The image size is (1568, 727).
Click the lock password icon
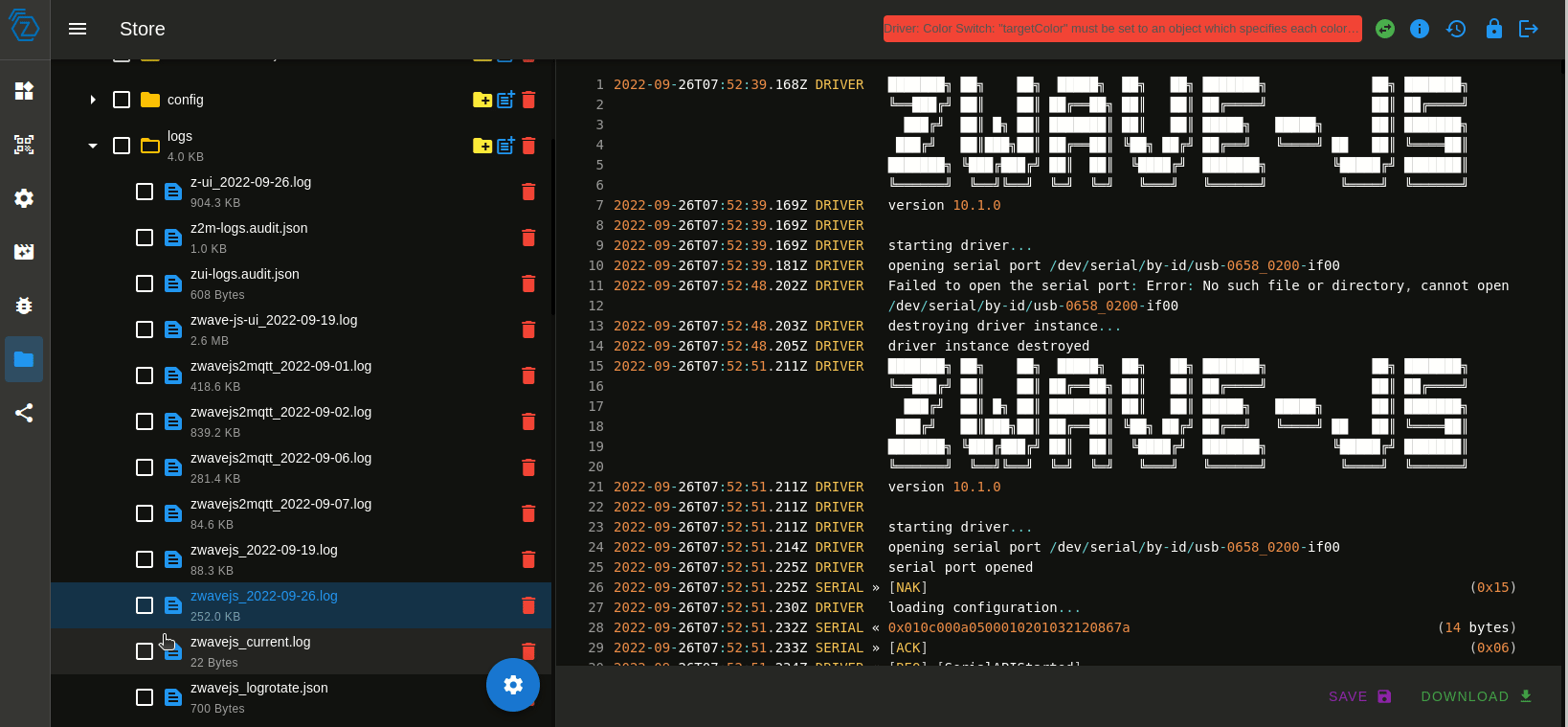coord(1493,29)
